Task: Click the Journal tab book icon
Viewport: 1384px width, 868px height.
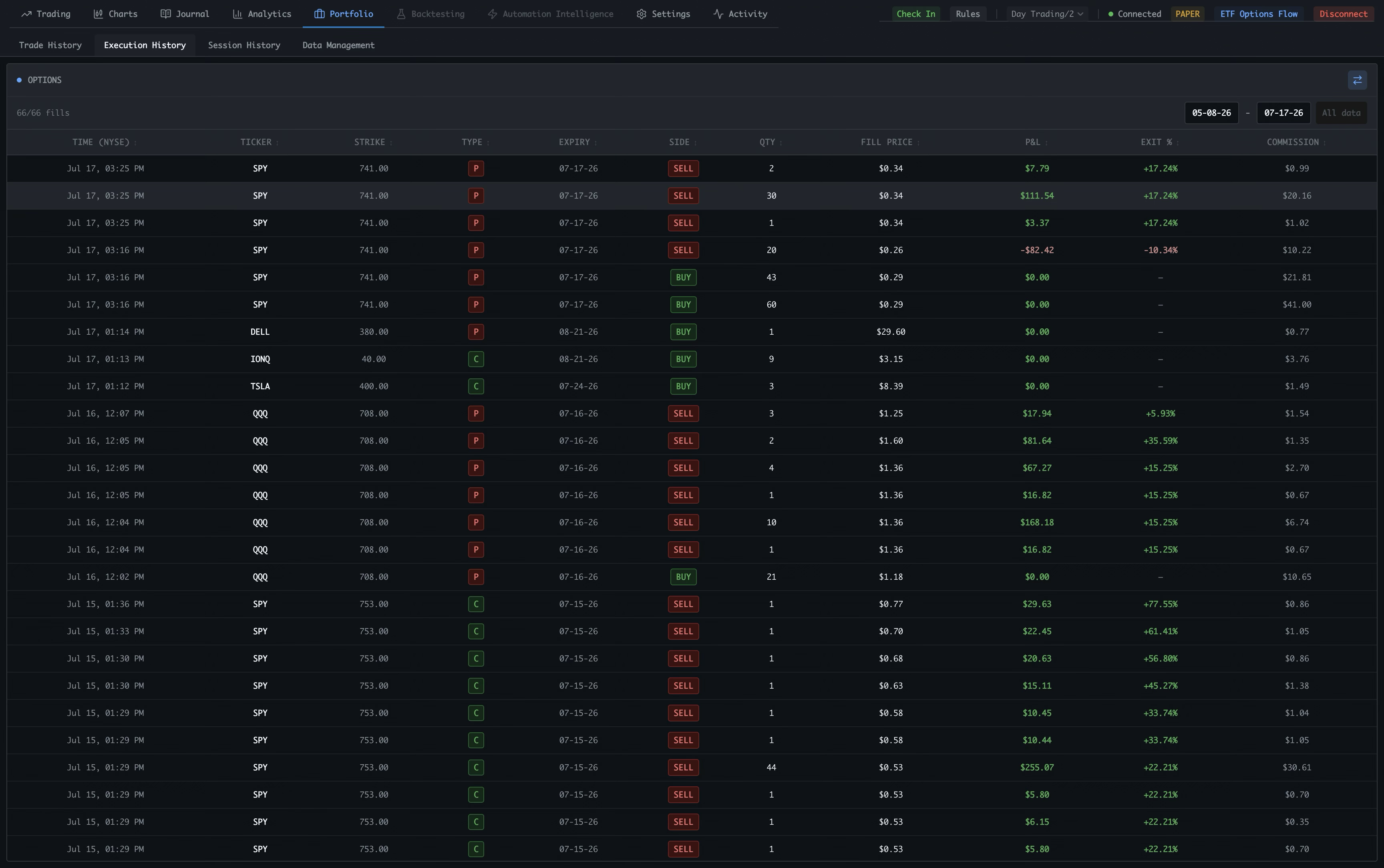Action: click(165, 14)
